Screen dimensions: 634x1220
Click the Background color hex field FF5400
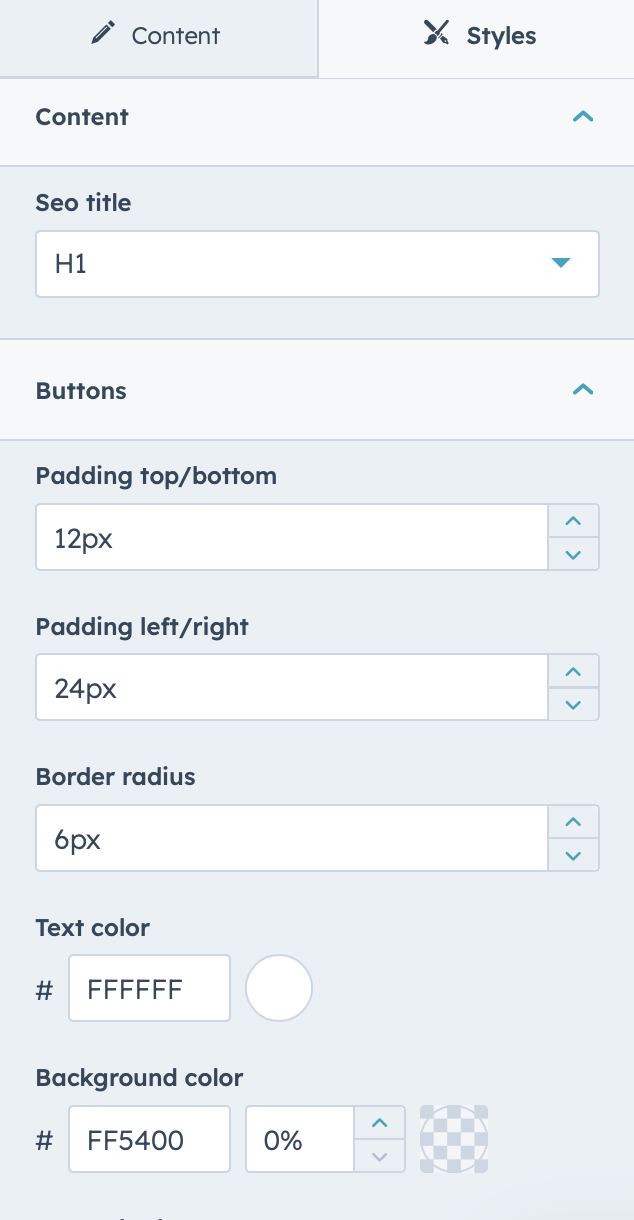tap(149, 1139)
